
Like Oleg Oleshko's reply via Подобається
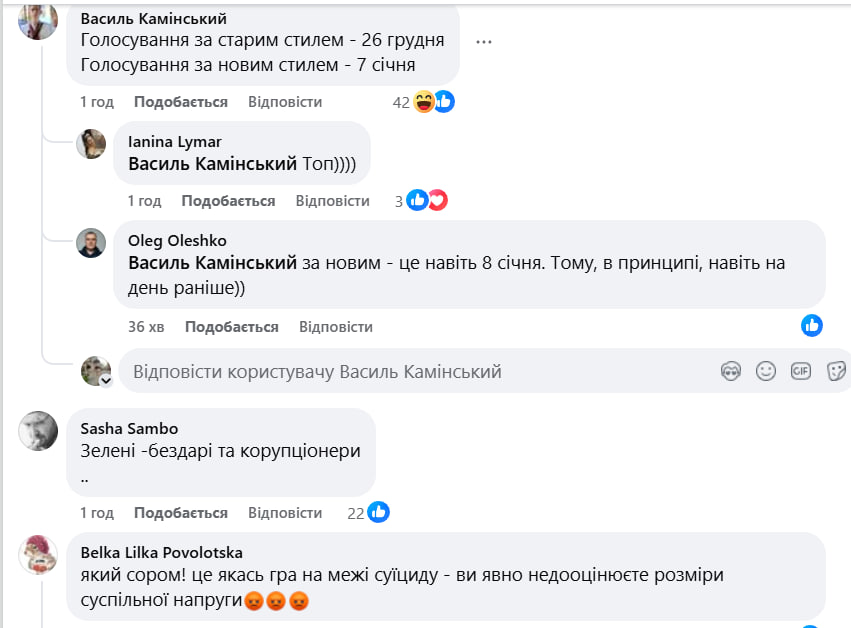point(232,327)
